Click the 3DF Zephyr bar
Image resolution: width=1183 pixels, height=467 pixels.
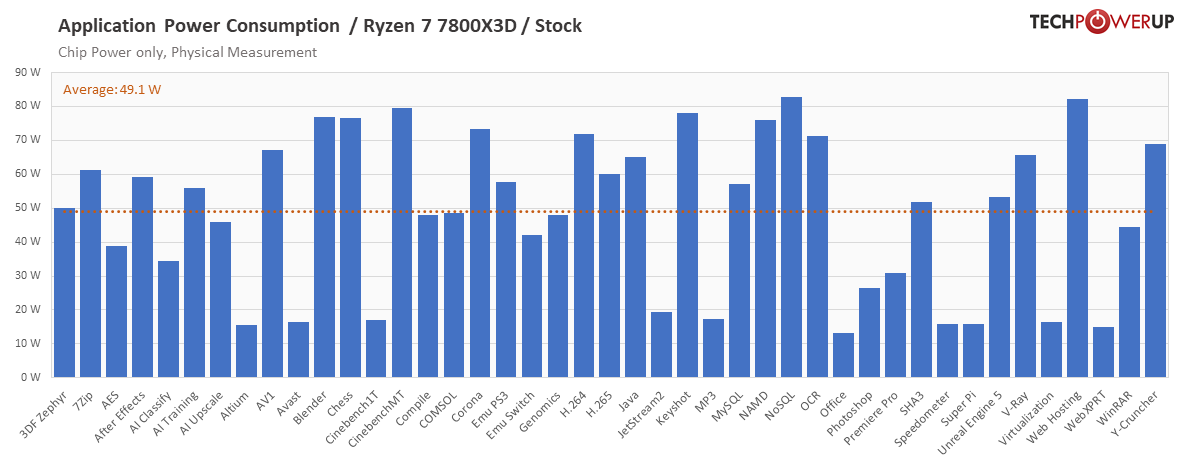click(x=65, y=293)
